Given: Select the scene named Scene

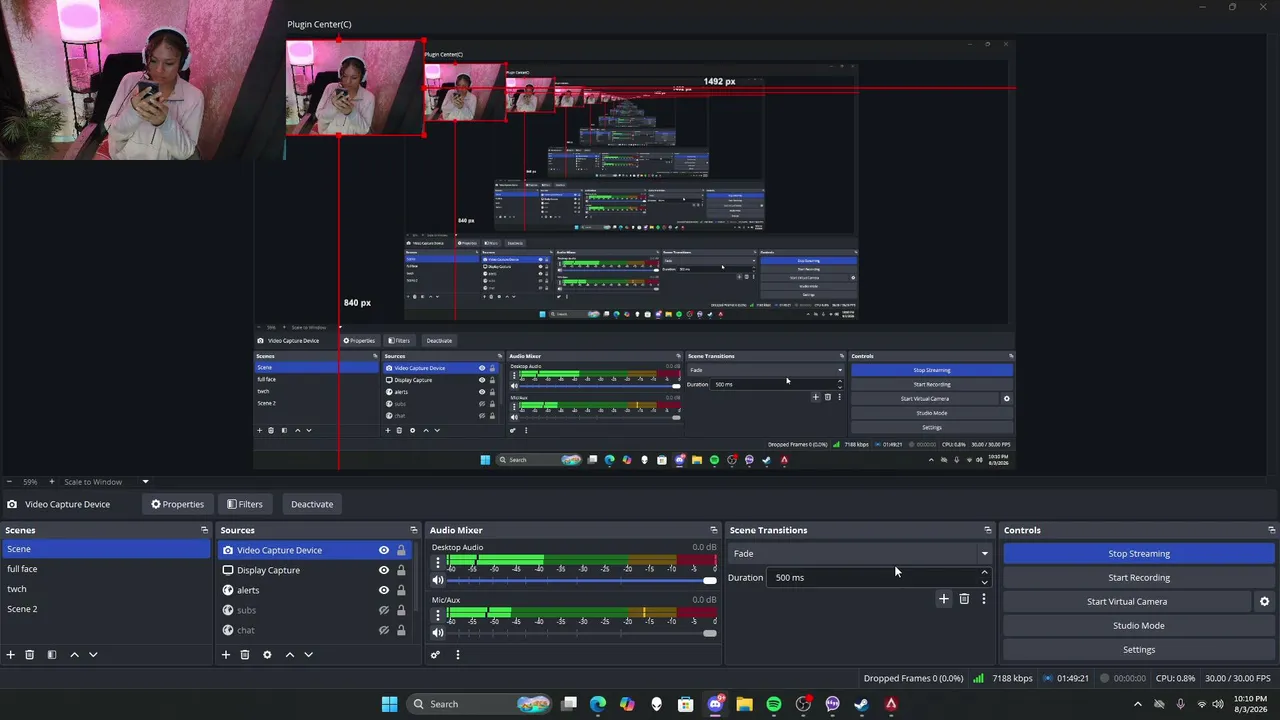Looking at the screenshot, I should (x=105, y=549).
